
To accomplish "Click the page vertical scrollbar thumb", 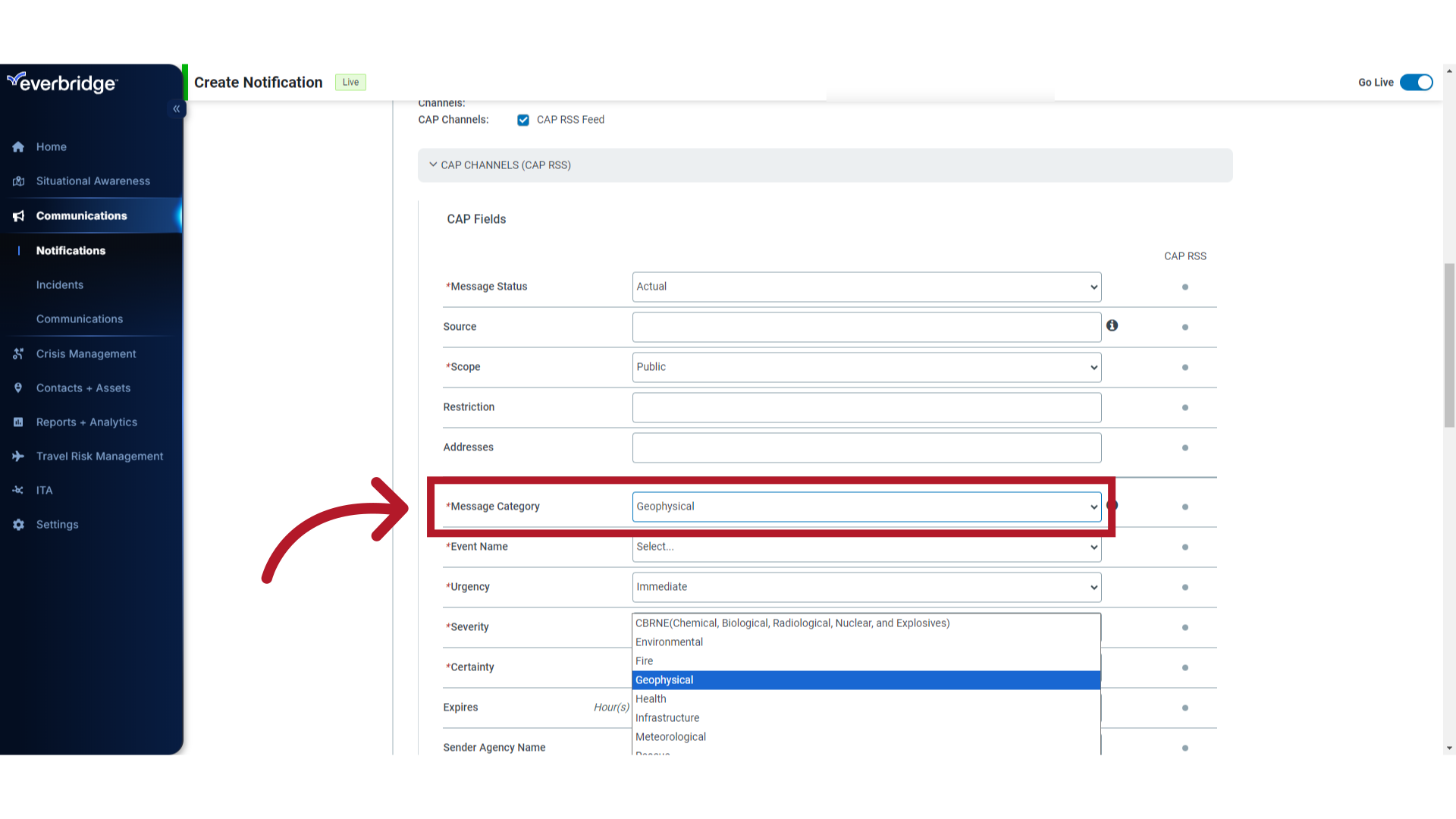I will [x=1449, y=346].
